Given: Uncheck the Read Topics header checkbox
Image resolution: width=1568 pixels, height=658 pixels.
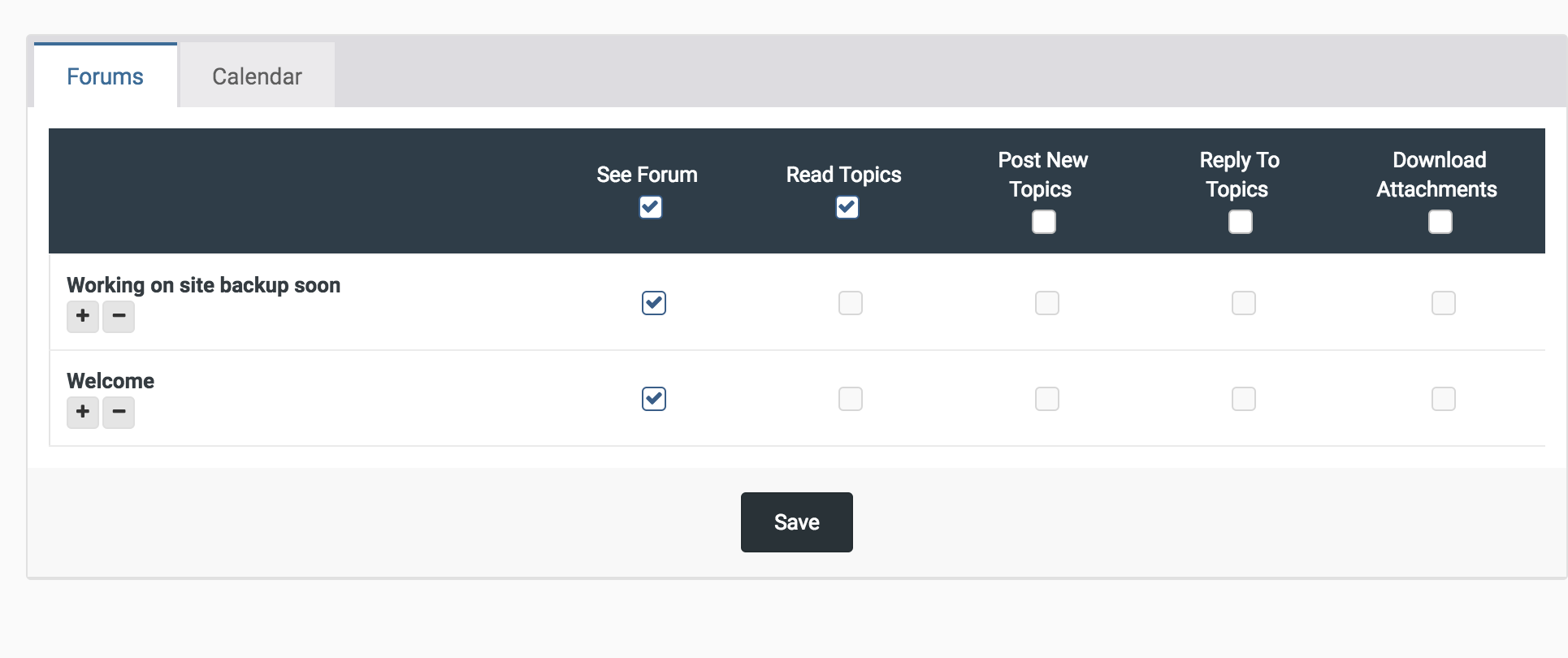Looking at the screenshot, I should click(x=847, y=207).
